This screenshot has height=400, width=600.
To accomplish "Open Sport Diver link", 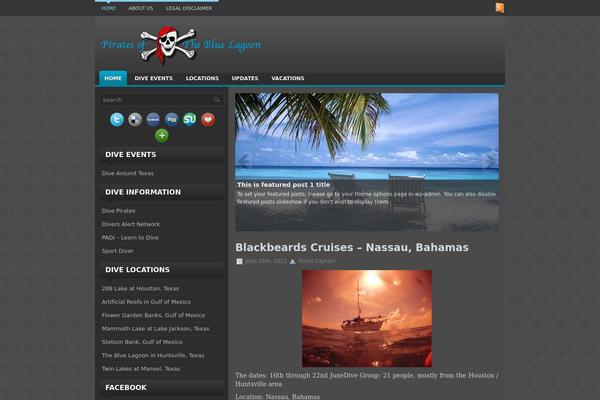I will [x=117, y=251].
